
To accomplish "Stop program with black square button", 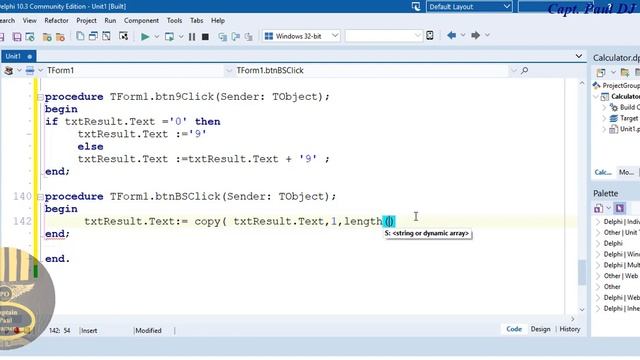I will (205, 37).
